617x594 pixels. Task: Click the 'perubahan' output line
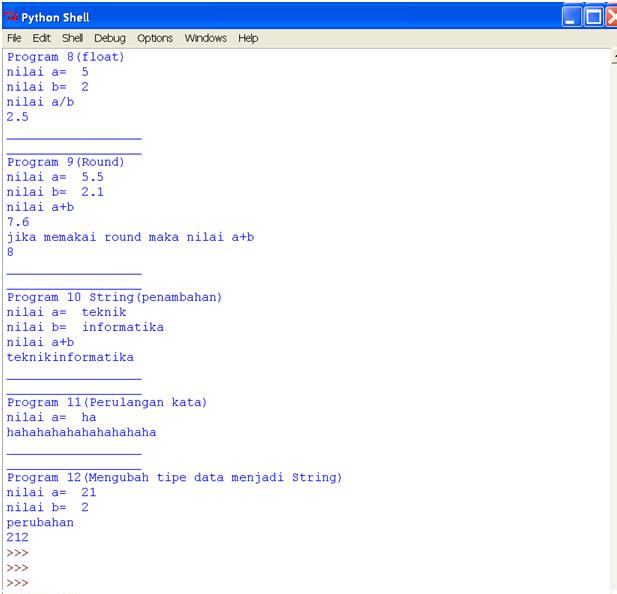40,523
